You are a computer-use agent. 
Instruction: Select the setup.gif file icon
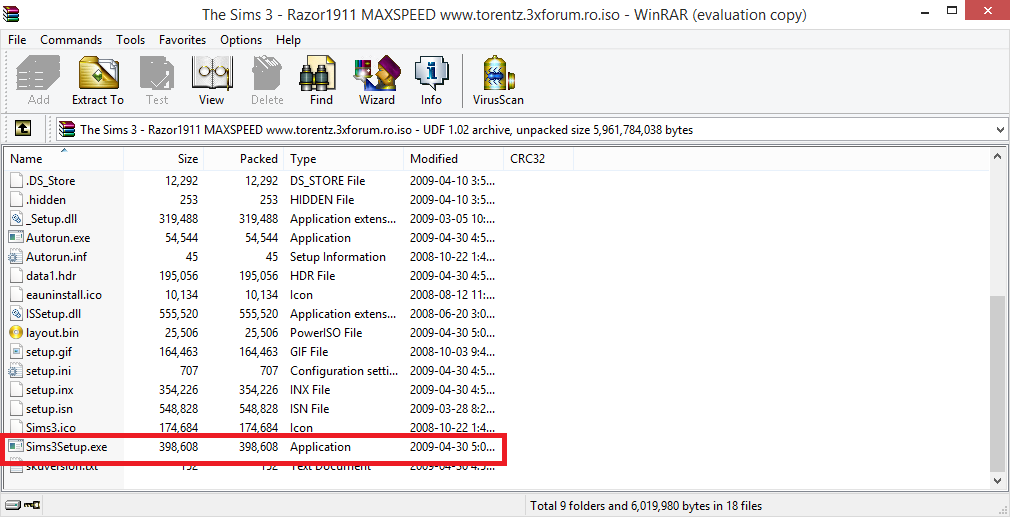click(16, 352)
